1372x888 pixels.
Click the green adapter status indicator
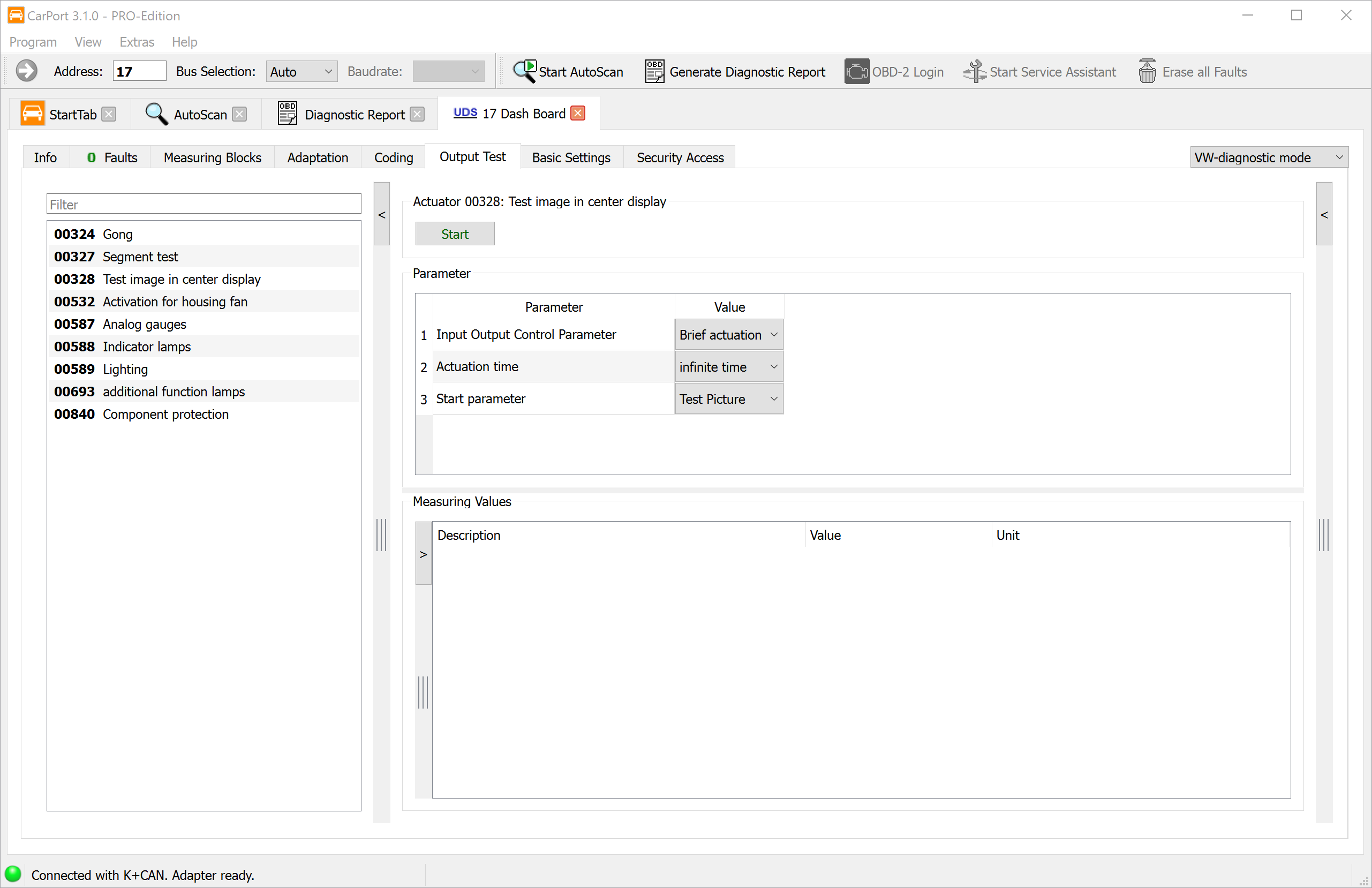[x=13, y=874]
